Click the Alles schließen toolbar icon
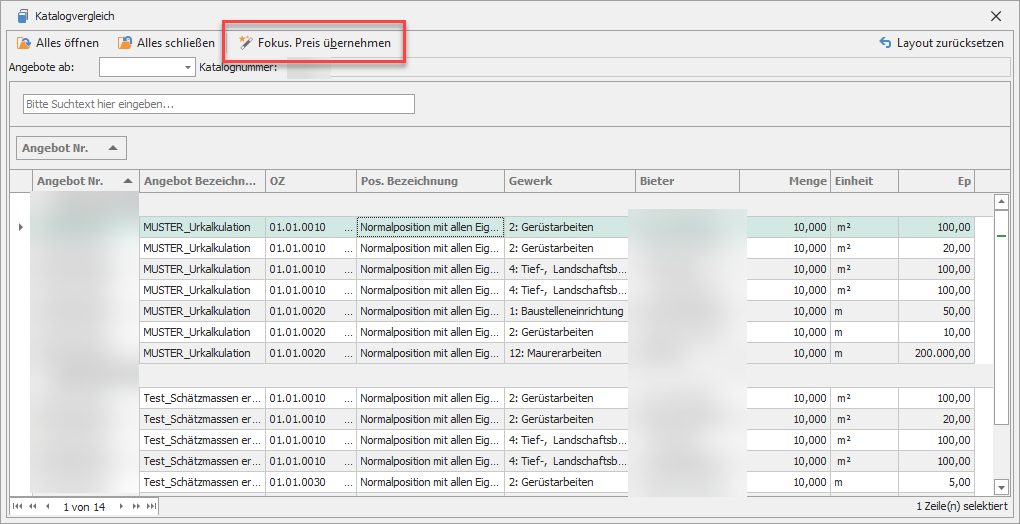 pos(125,43)
